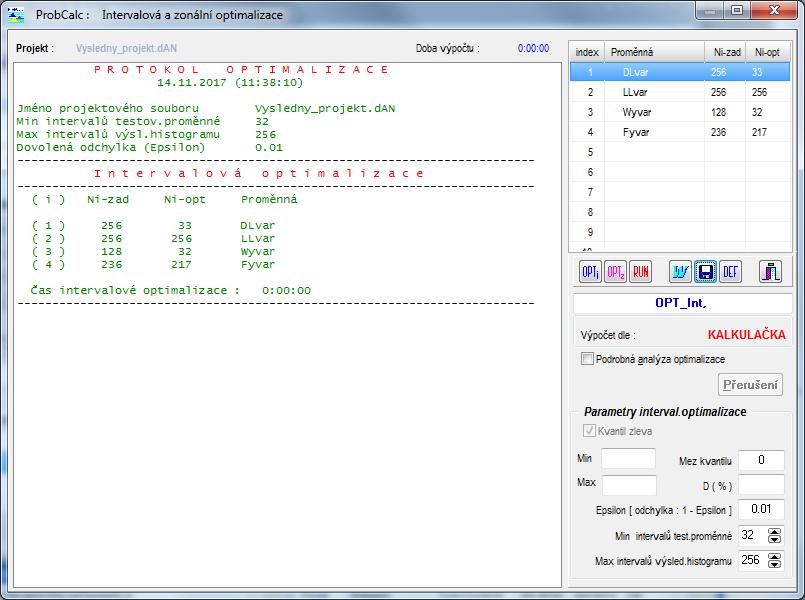
Task: Open the W Word export icon
Action: click(680, 272)
